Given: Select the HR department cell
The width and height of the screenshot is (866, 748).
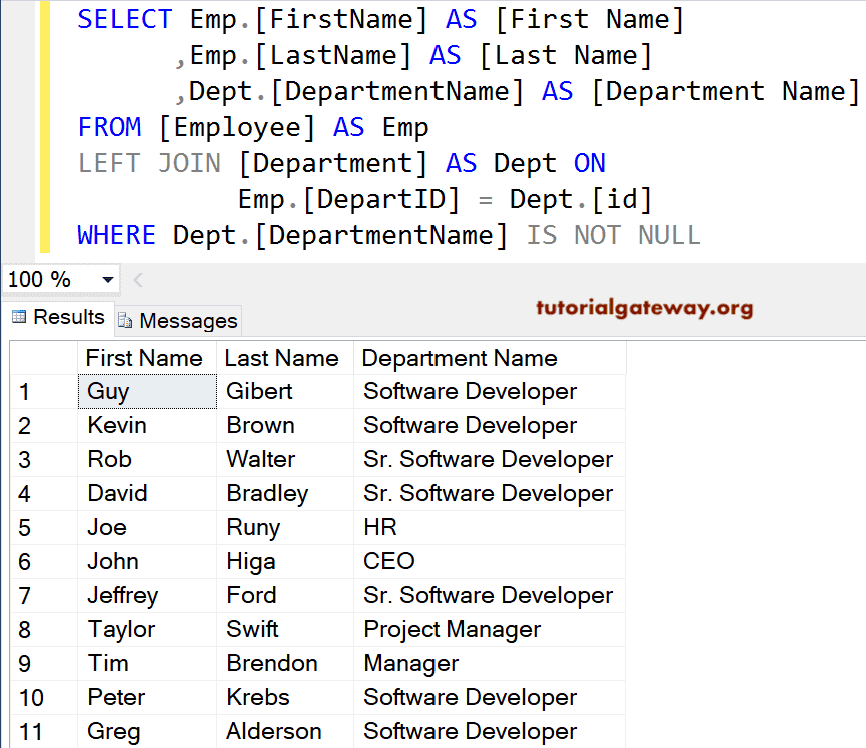Looking at the screenshot, I should click(x=489, y=528).
